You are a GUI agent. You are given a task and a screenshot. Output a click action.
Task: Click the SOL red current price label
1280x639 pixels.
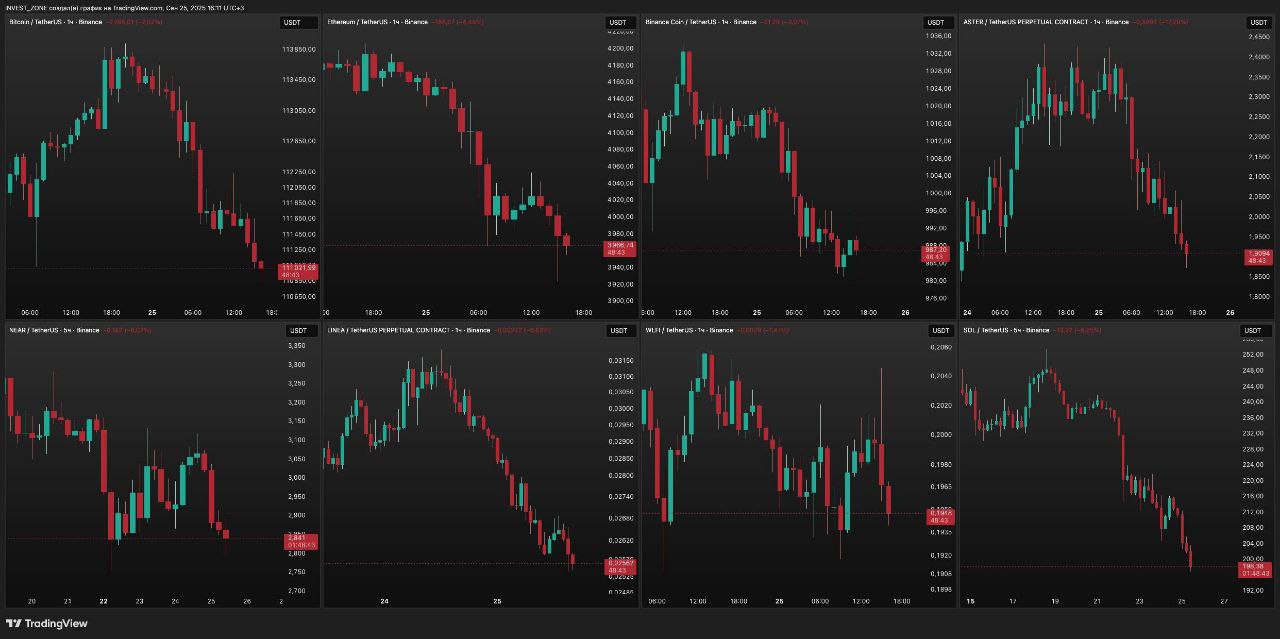[1256, 570]
